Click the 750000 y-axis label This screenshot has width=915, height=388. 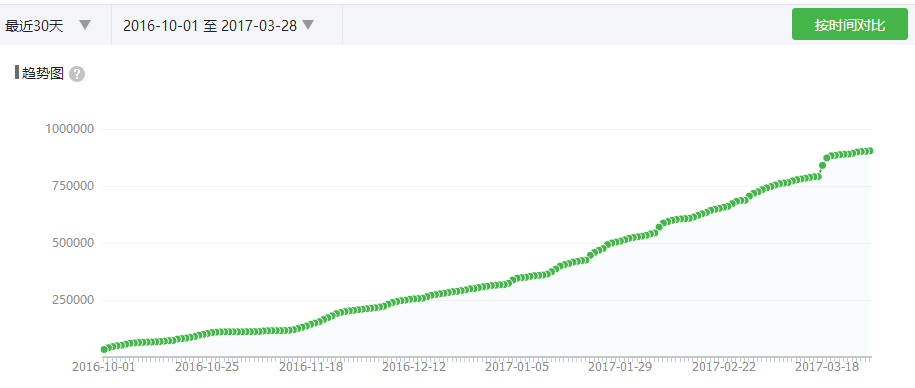coord(72,186)
